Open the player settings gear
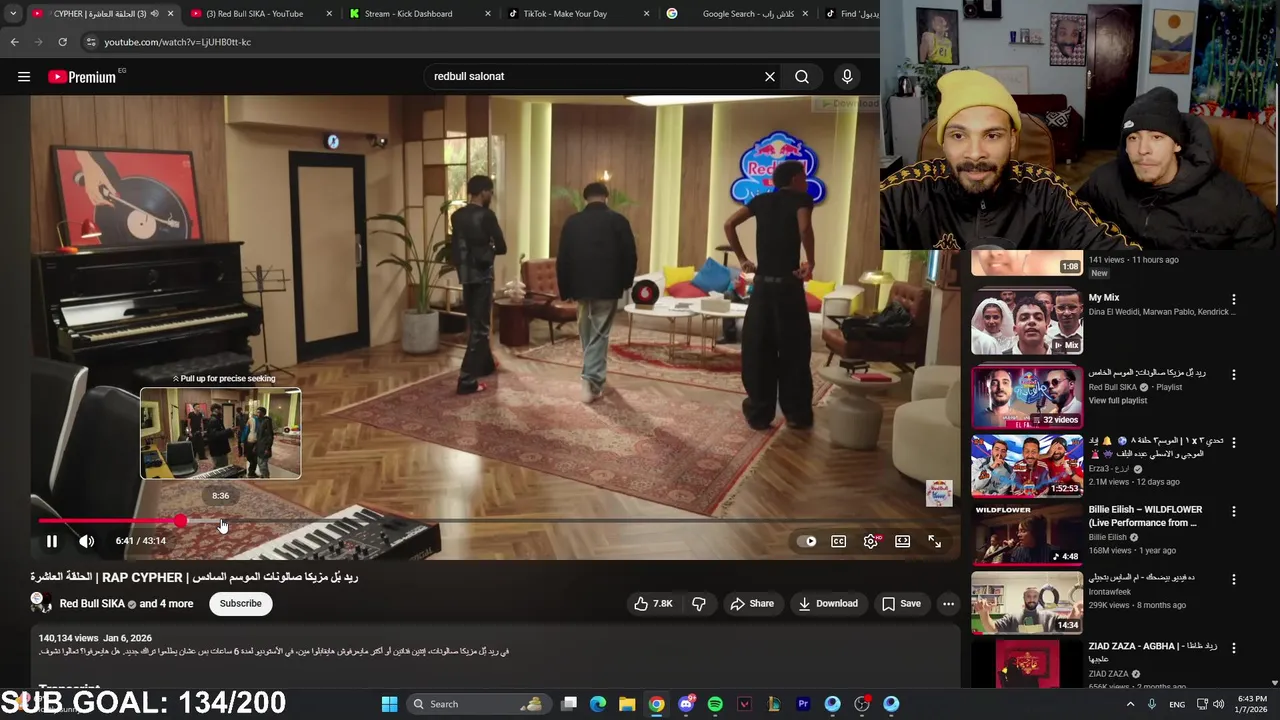The height and width of the screenshot is (720, 1280). (x=871, y=541)
